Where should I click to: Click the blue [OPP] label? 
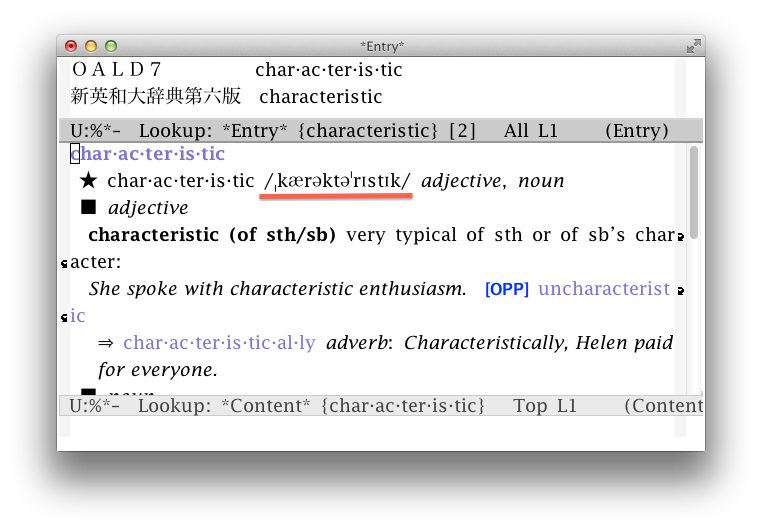[x=507, y=290]
